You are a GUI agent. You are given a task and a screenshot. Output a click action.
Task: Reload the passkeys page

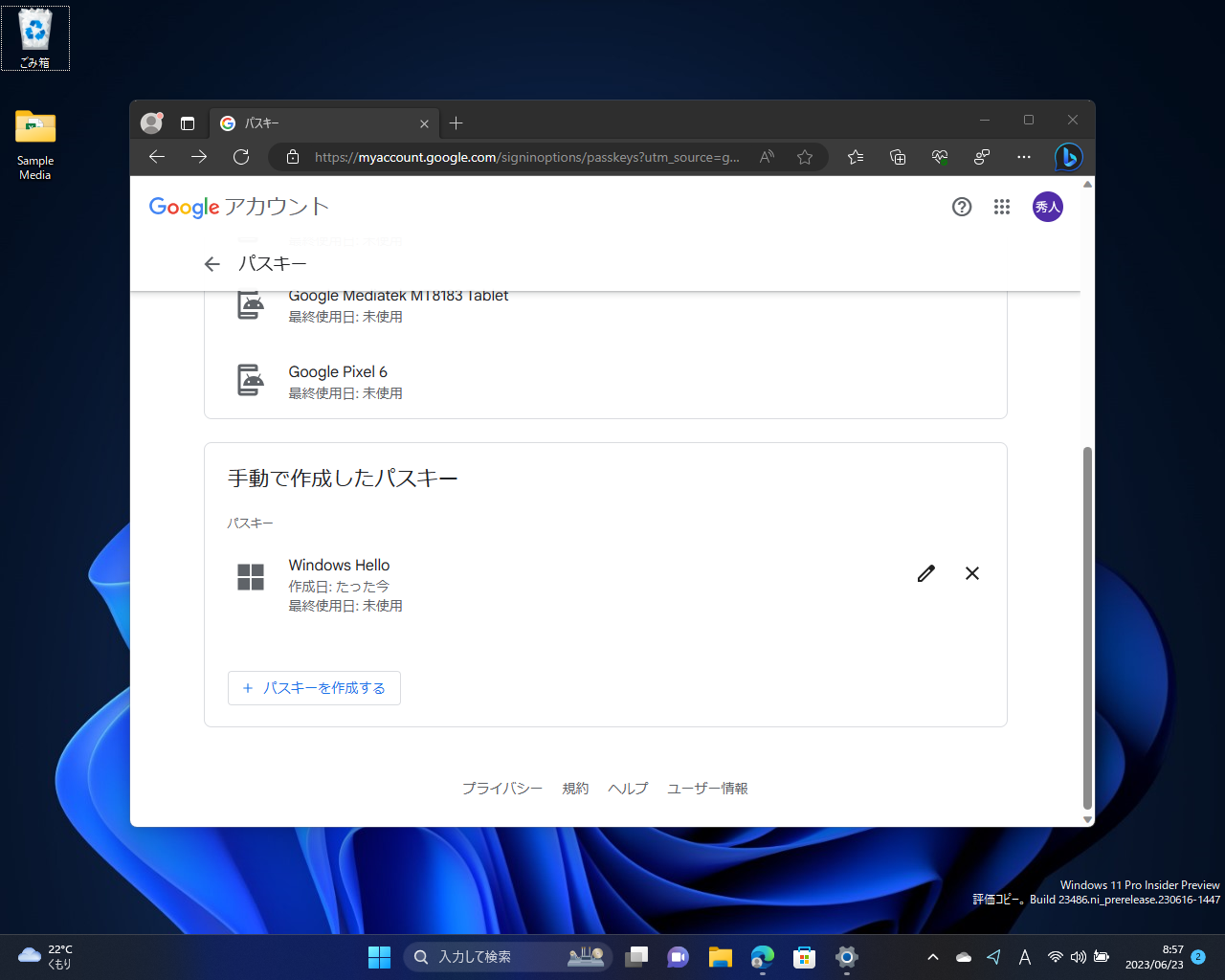[241, 157]
